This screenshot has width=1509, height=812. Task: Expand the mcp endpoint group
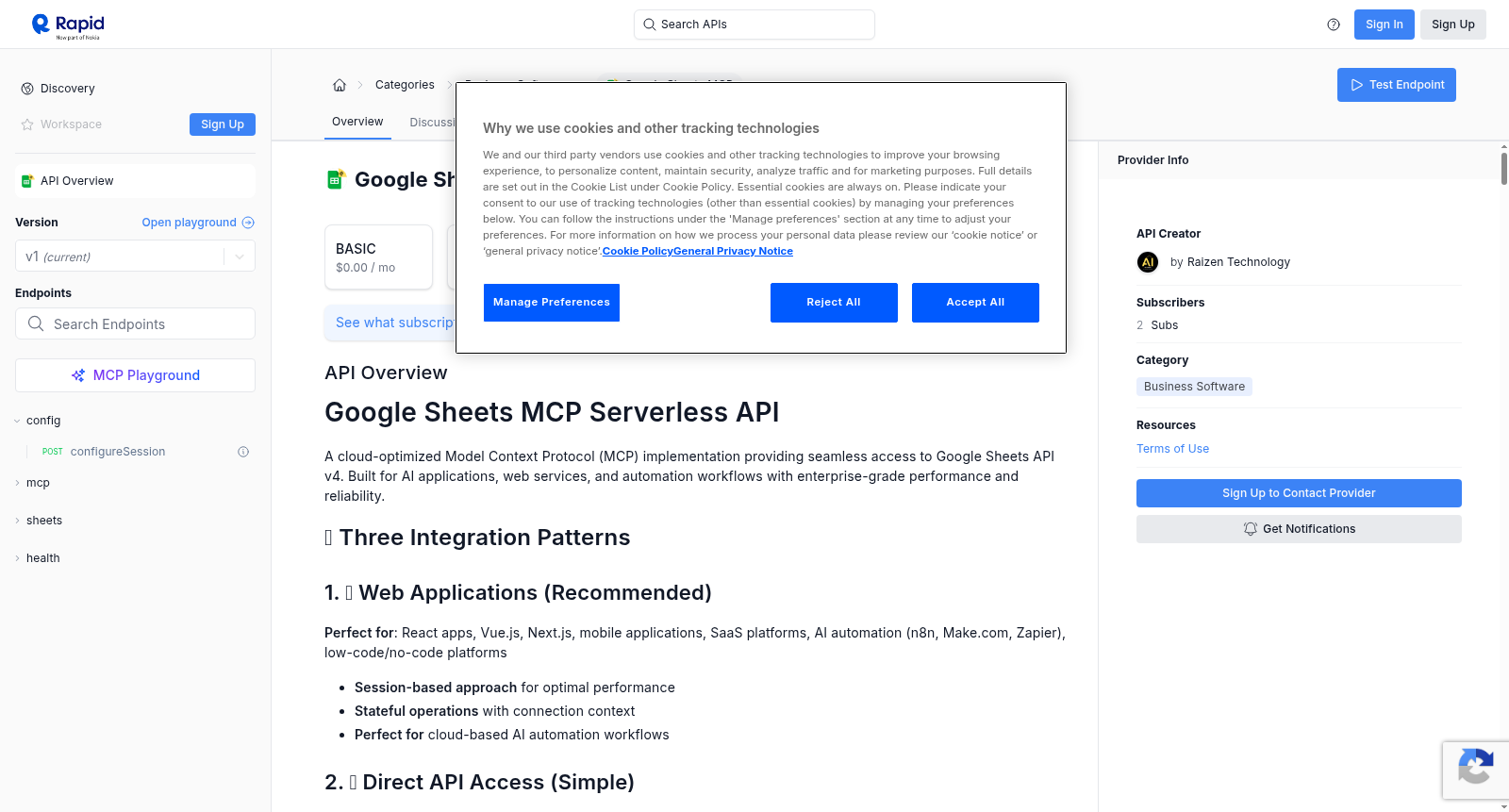(x=32, y=483)
